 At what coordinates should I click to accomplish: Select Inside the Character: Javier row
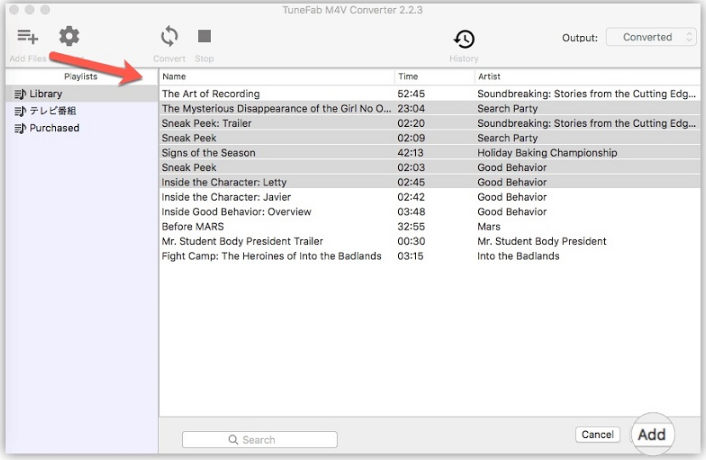(430, 197)
